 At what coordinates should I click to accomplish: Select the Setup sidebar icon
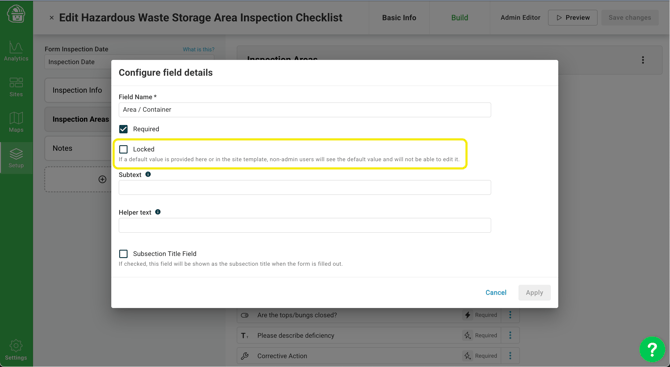tap(16, 158)
